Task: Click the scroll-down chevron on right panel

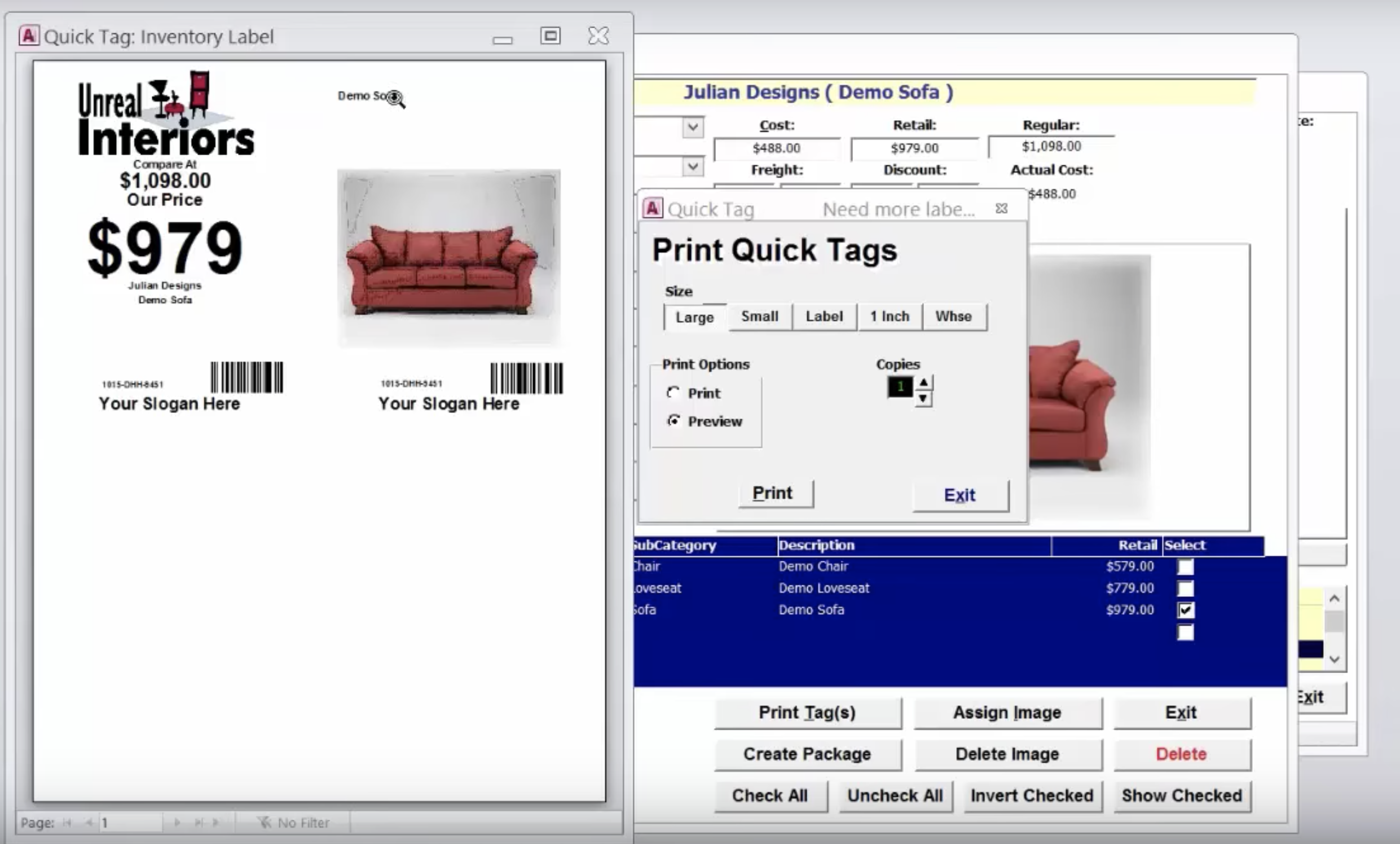Action: pyautogui.click(x=1335, y=660)
